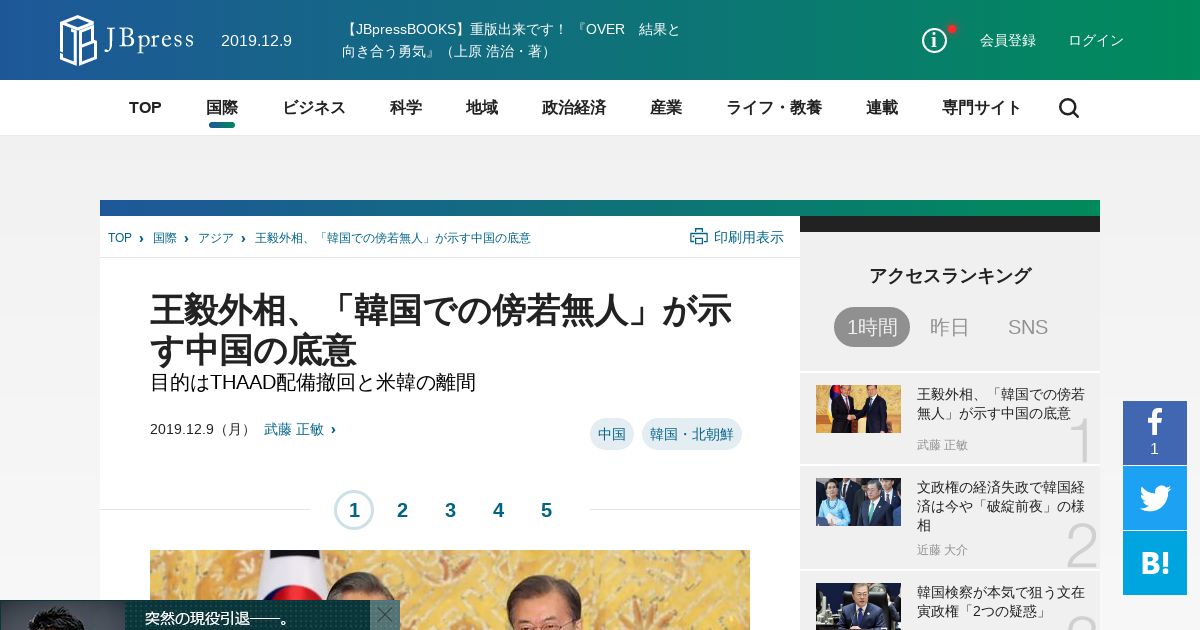Open 産業 navigation item

click(666, 108)
